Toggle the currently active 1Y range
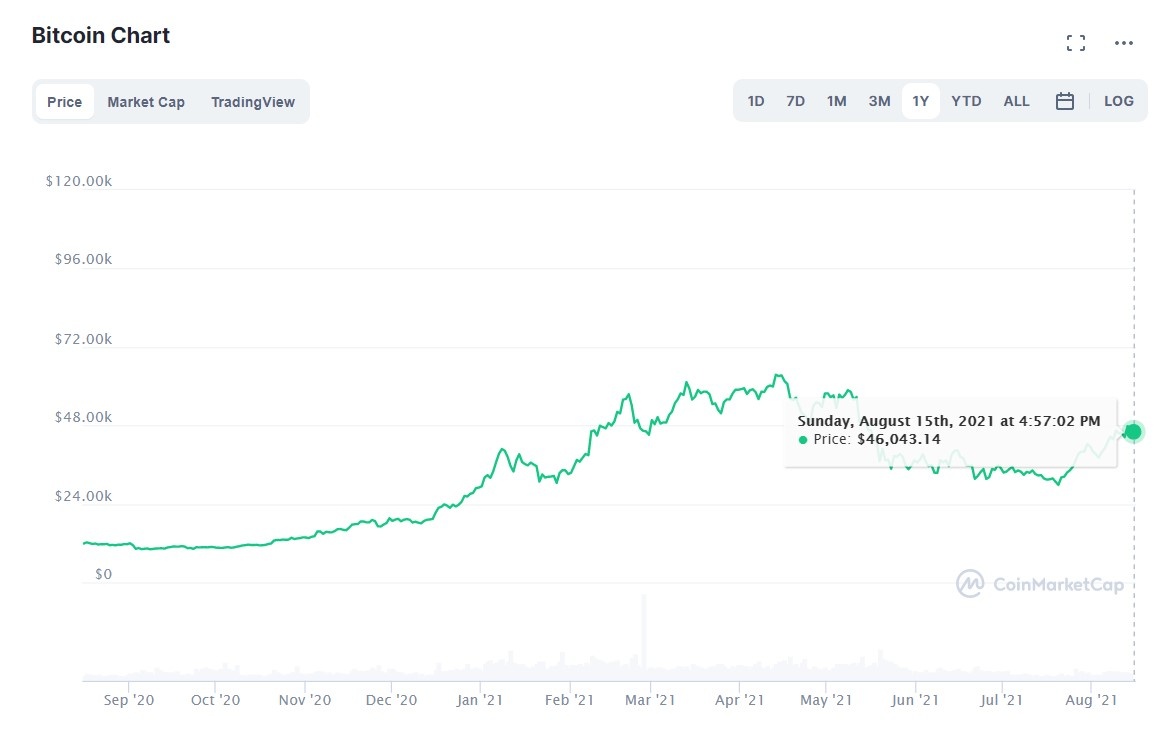 click(920, 100)
